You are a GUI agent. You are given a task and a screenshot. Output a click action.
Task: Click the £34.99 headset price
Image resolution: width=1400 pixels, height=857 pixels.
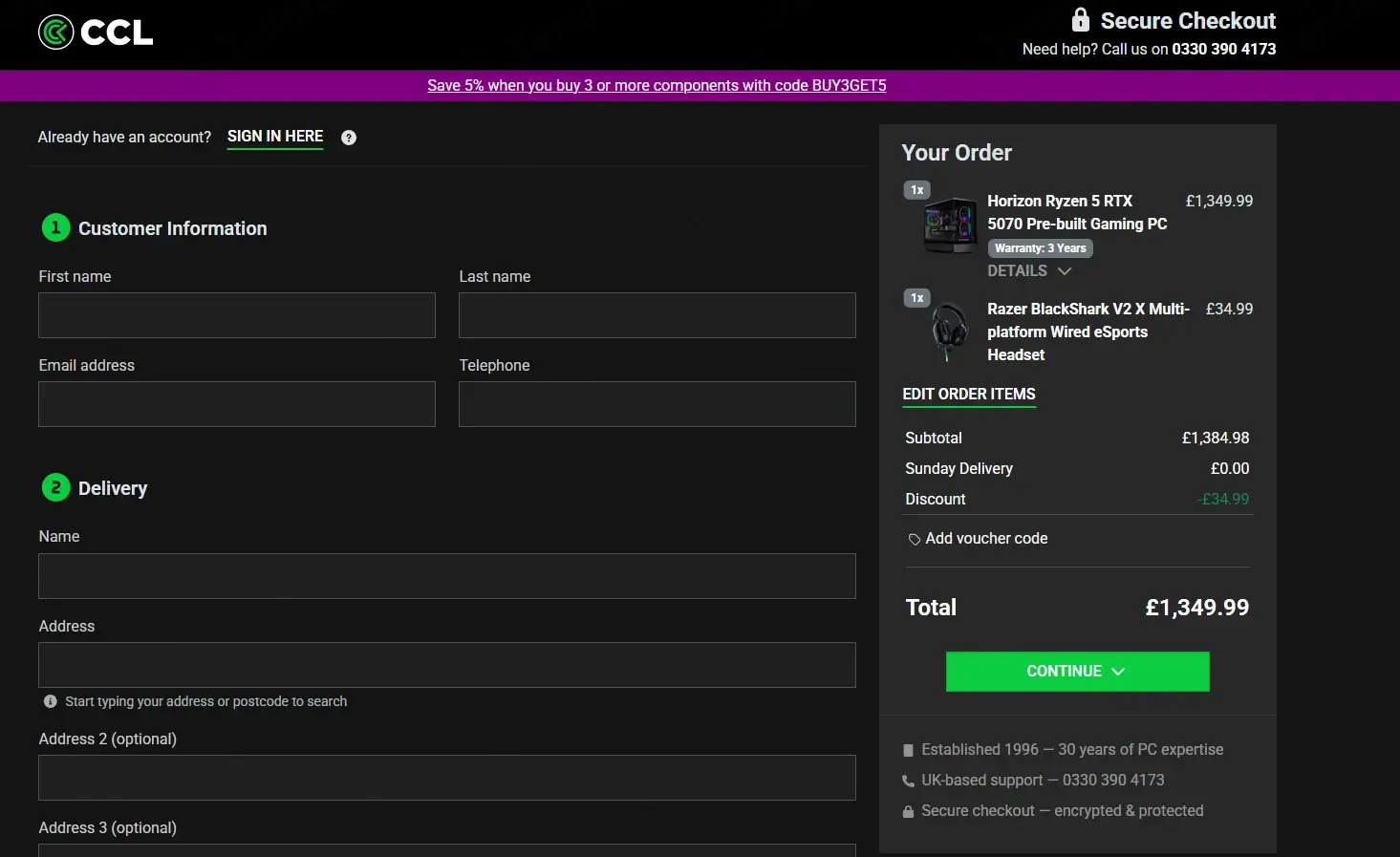(1229, 309)
